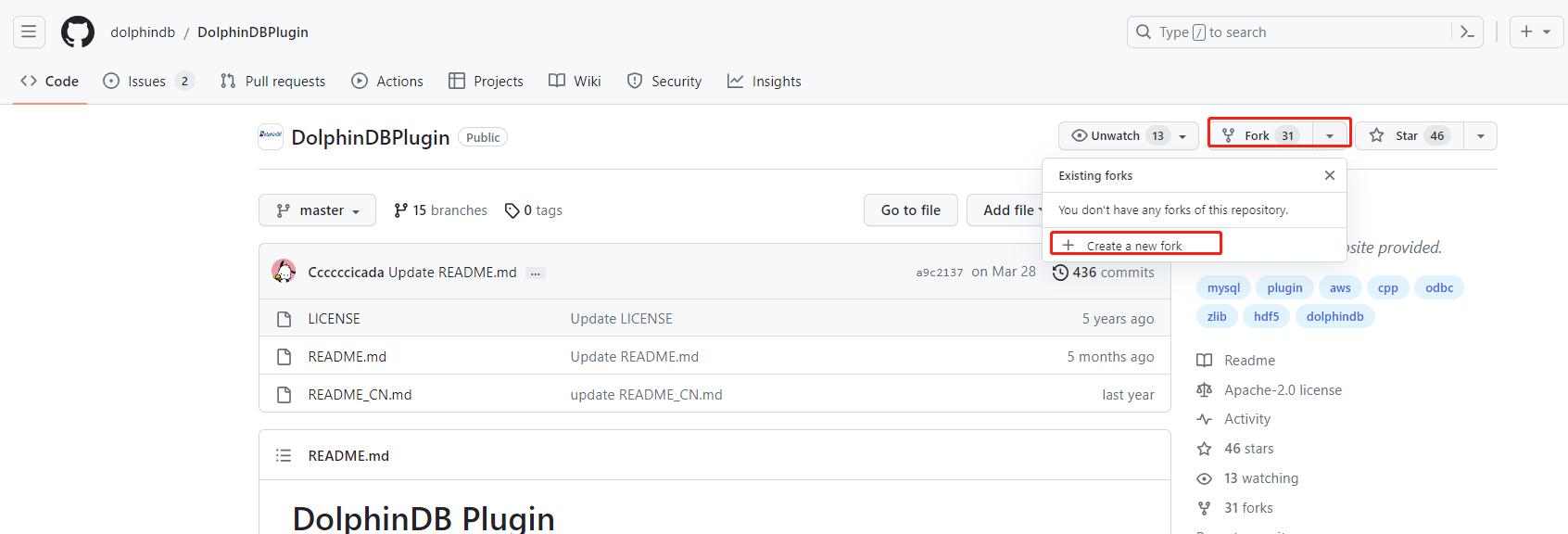This screenshot has height=534, width=1568.
Task: View the 436 commits history
Action: 1104,272
